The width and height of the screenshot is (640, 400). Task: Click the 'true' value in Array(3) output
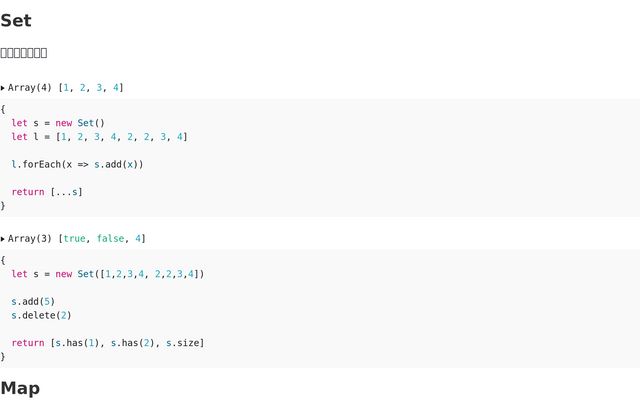[75, 239]
